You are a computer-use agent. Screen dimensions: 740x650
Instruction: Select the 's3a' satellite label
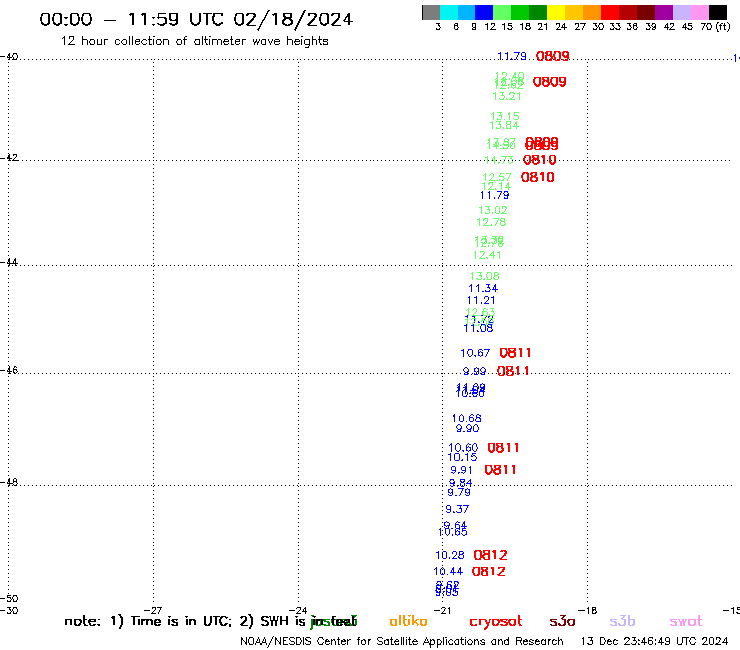pos(562,621)
